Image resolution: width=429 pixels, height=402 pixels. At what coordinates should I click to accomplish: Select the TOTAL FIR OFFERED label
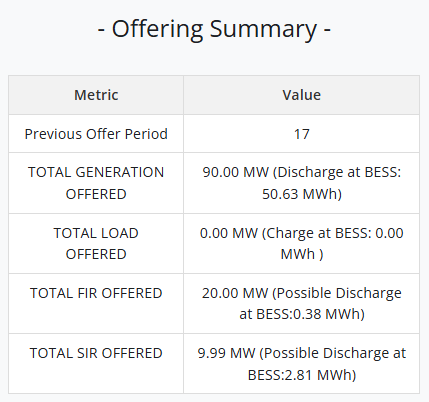coord(96,293)
